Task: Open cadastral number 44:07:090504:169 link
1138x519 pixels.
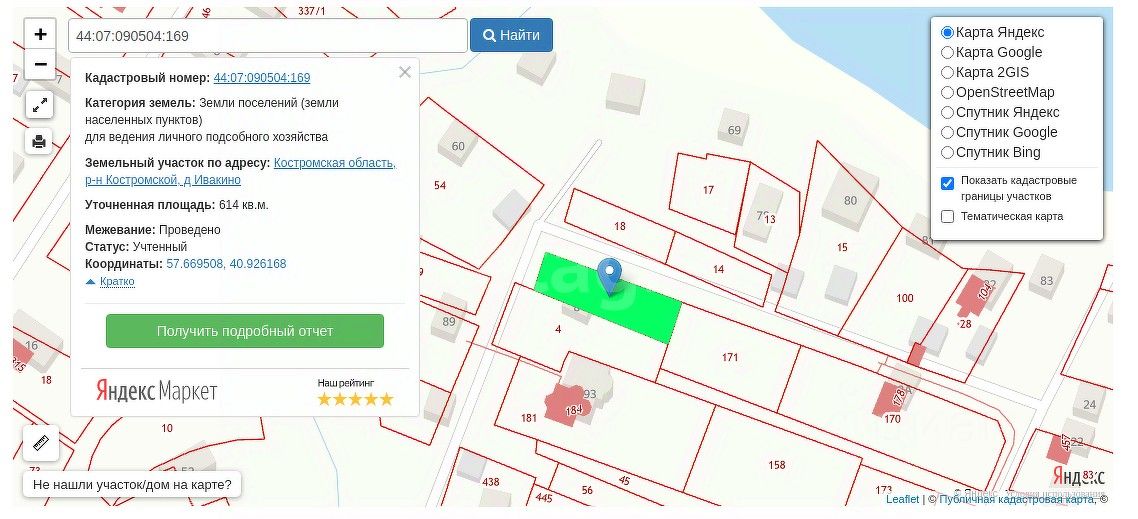Action: 262,78
